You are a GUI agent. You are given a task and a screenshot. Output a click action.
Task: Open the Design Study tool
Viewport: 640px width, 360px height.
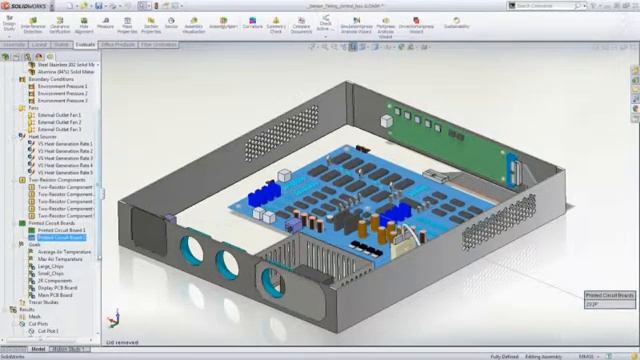point(9,24)
